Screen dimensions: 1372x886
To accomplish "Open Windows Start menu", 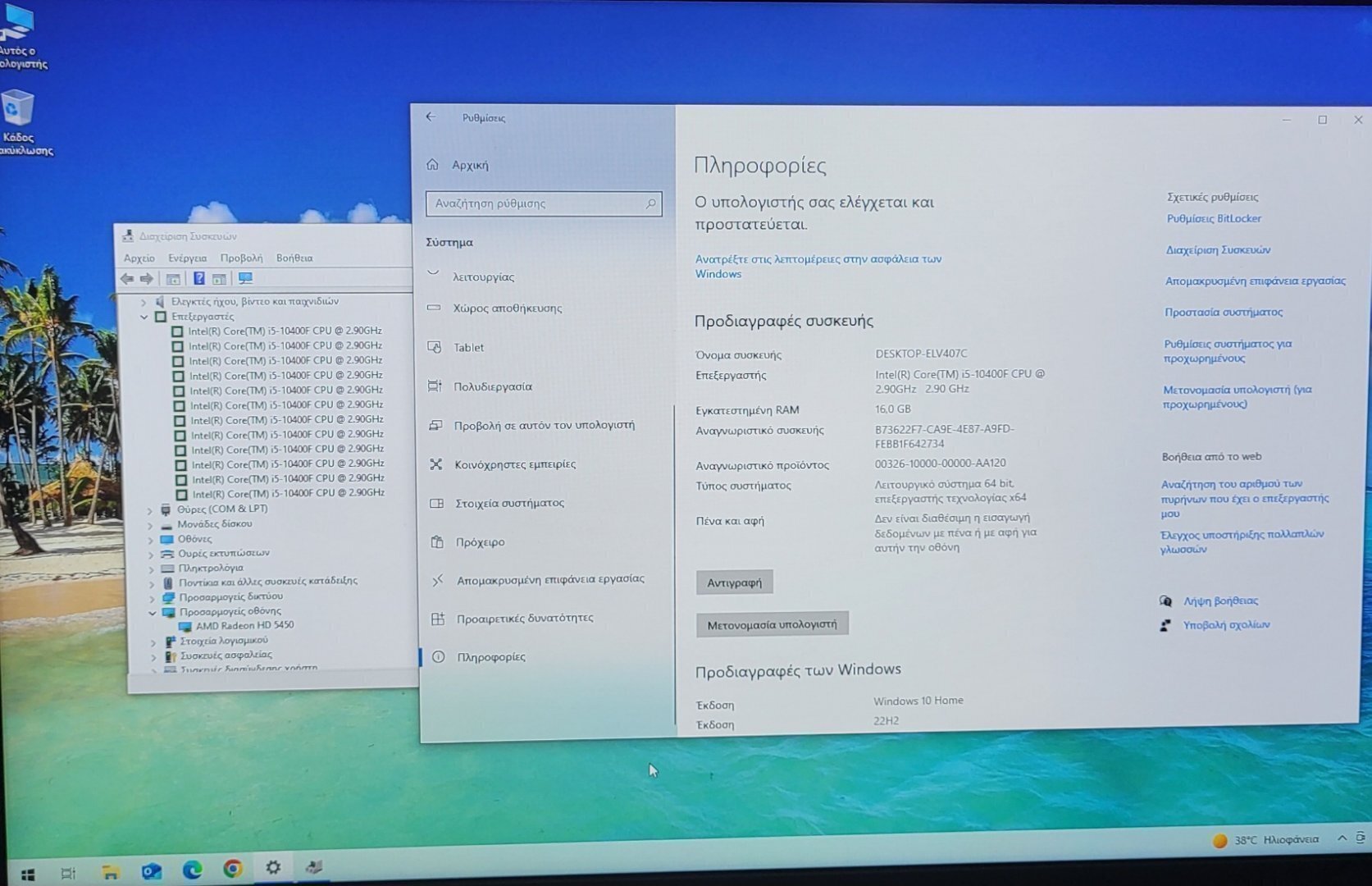I will coord(27,875).
